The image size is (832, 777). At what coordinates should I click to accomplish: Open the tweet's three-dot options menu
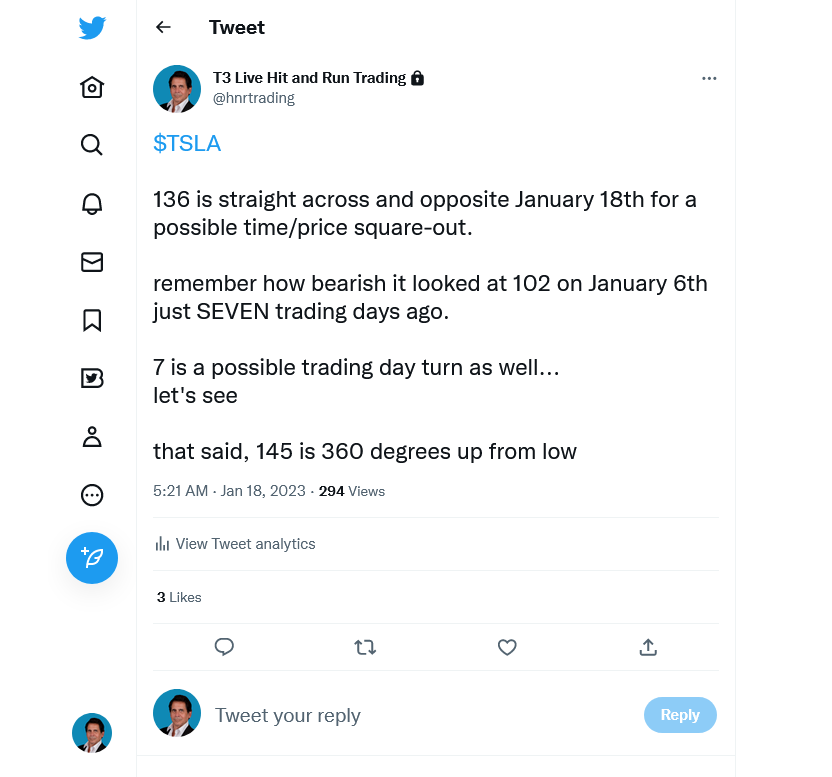(709, 78)
